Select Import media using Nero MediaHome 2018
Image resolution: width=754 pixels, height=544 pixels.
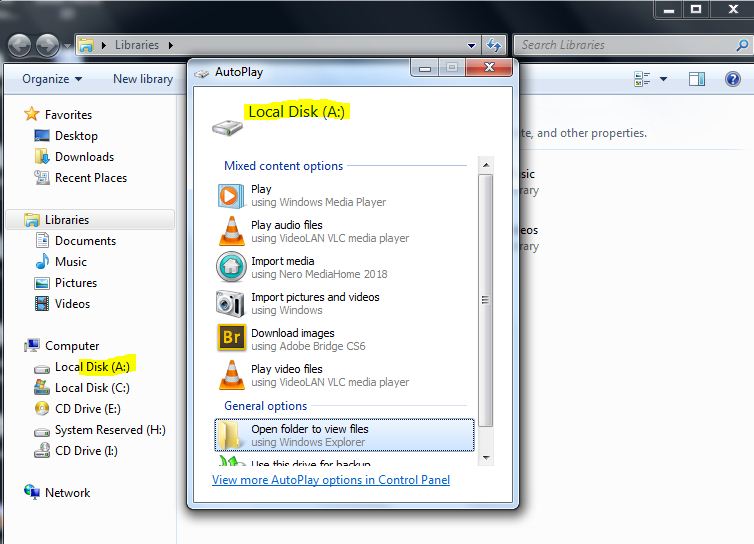click(344, 267)
